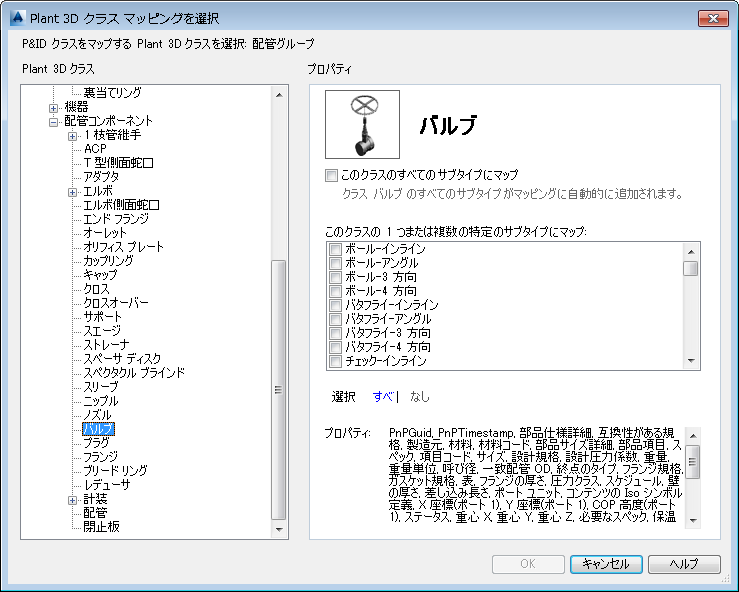Select スペーサ ディスク tree item
Screen dimensions: 739x592
(x=122, y=359)
